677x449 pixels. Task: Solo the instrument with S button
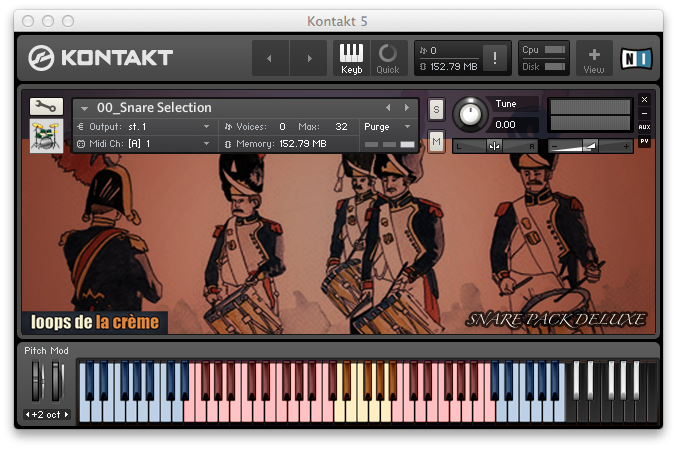pos(437,110)
